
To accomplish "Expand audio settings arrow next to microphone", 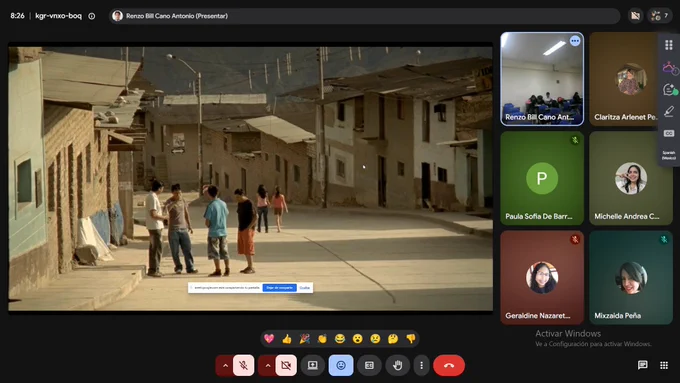I will pos(225,366).
